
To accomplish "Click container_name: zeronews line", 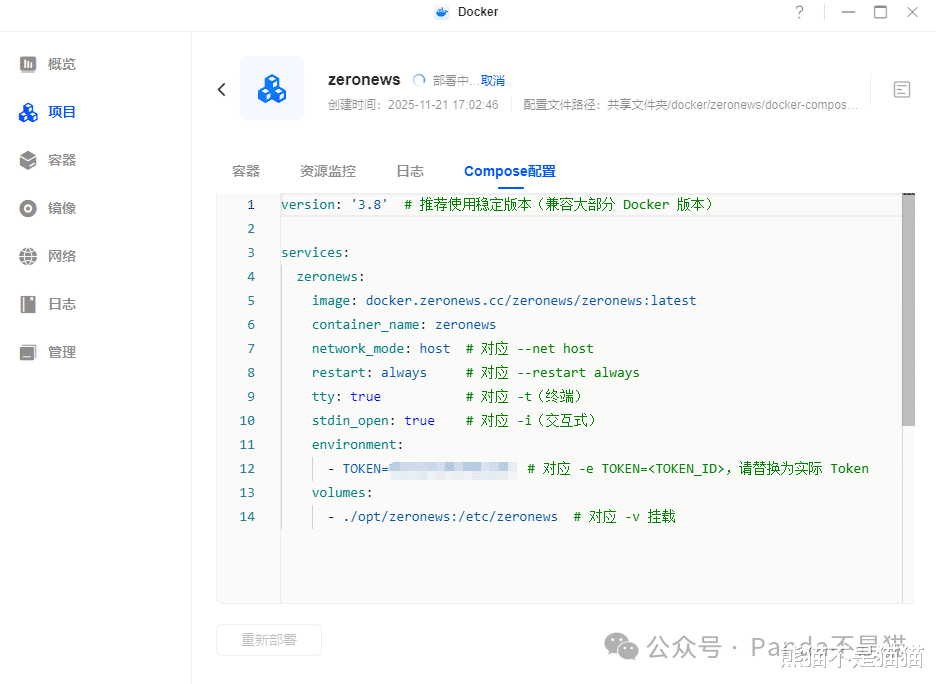I will (404, 325).
